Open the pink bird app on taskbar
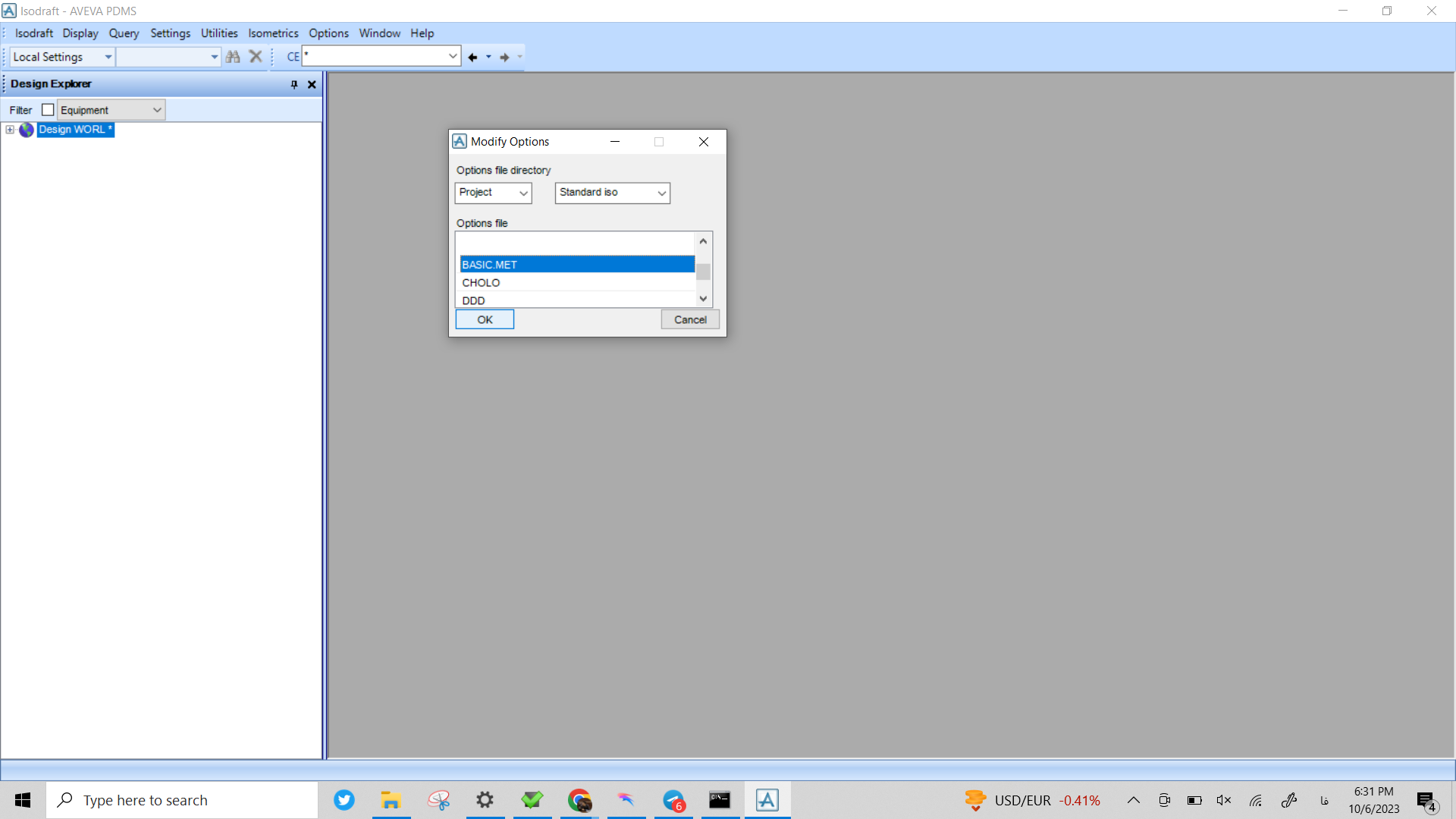1456x819 pixels. tap(626, 800)
